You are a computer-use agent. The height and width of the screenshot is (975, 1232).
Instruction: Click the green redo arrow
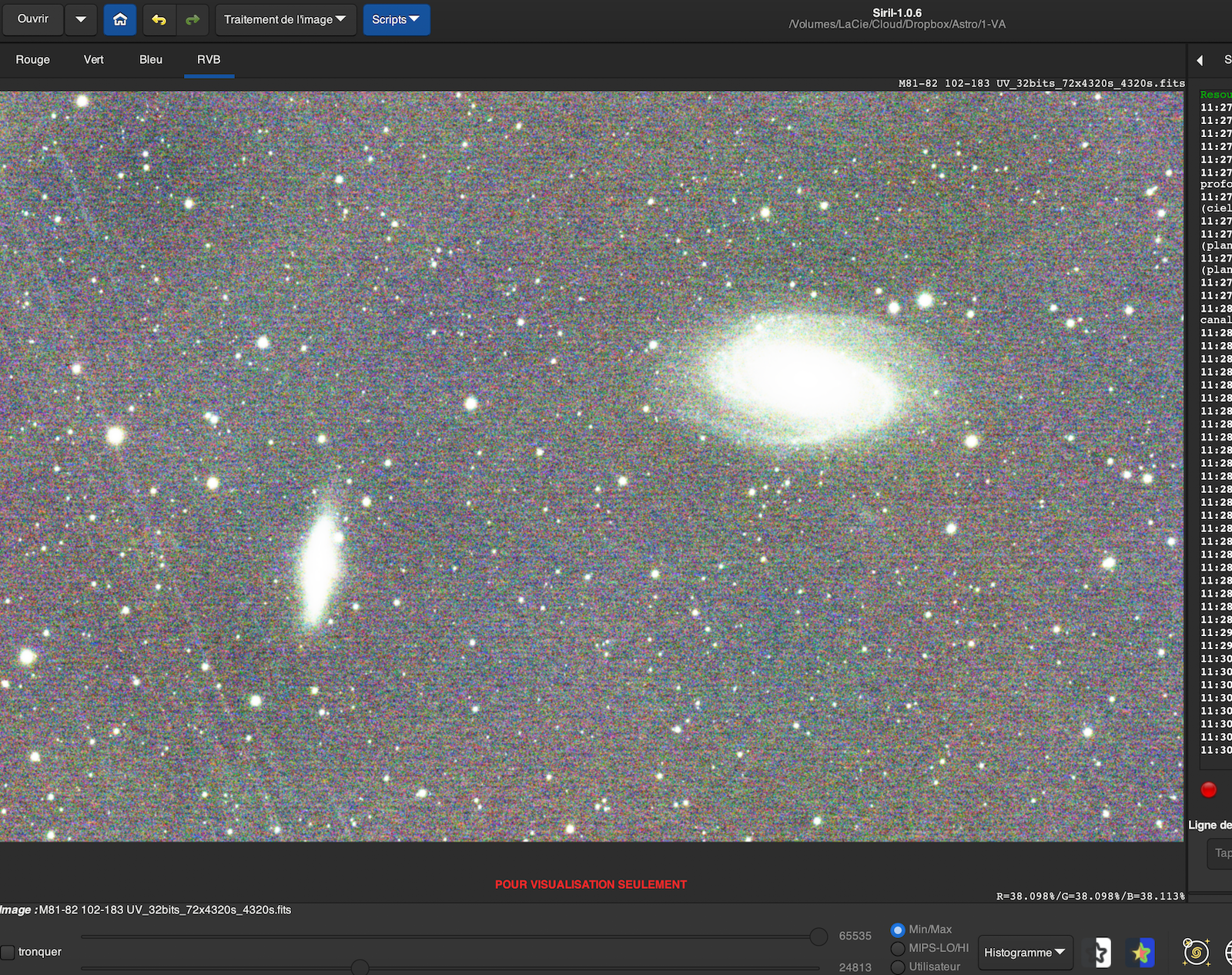(x=192, y=19)
